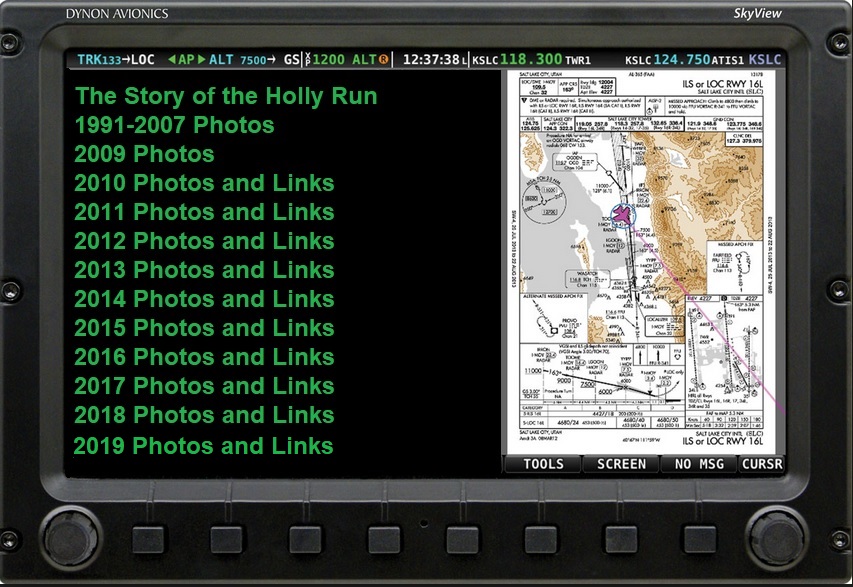The image size is (853, 587).
Task: Click the 118.300 TWR1 frequency
Action: tap(531, 60)
